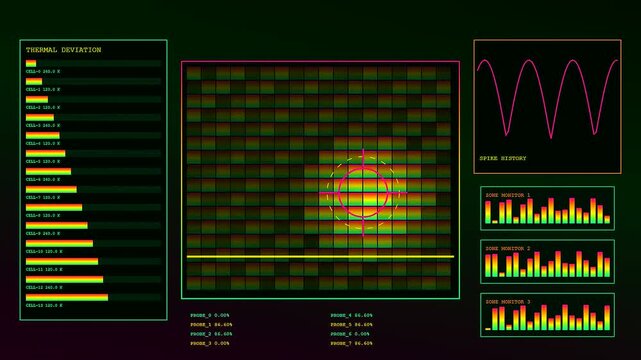Click the PROBE_3 readout
This screenshot has width=641, height=360.
point(210,343)
